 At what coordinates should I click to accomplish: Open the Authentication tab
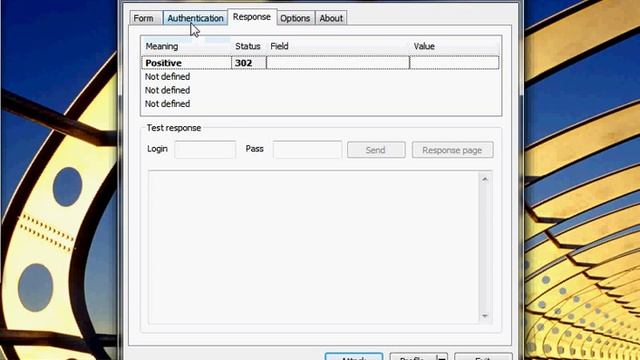point(195,18)
